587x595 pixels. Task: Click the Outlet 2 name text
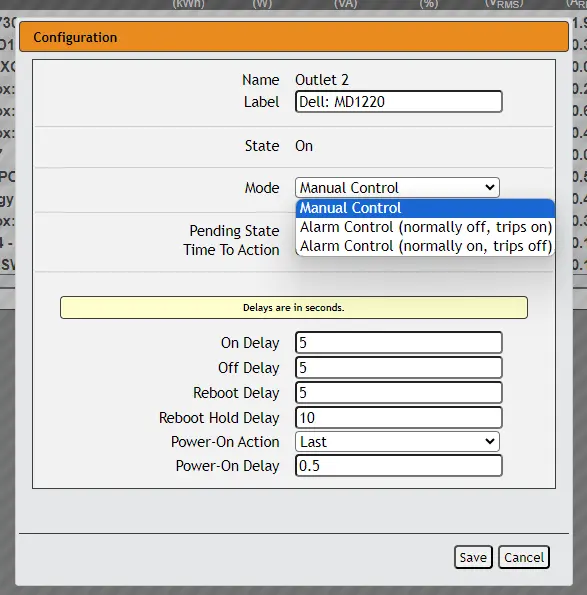[322, 80]
